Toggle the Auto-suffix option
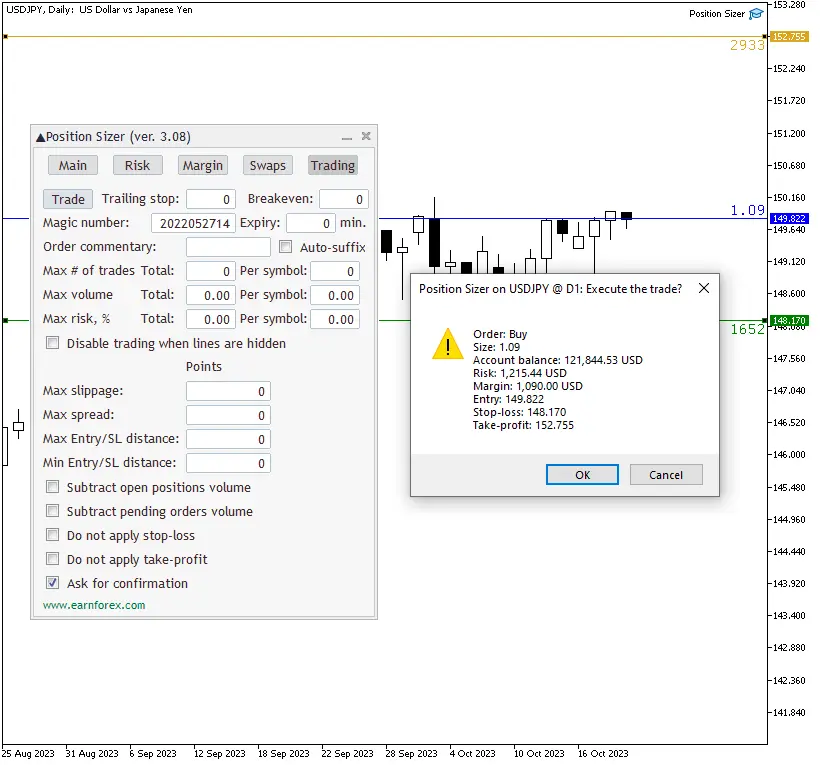The height and width of the screenshot is (765, 820). [285, 247]
